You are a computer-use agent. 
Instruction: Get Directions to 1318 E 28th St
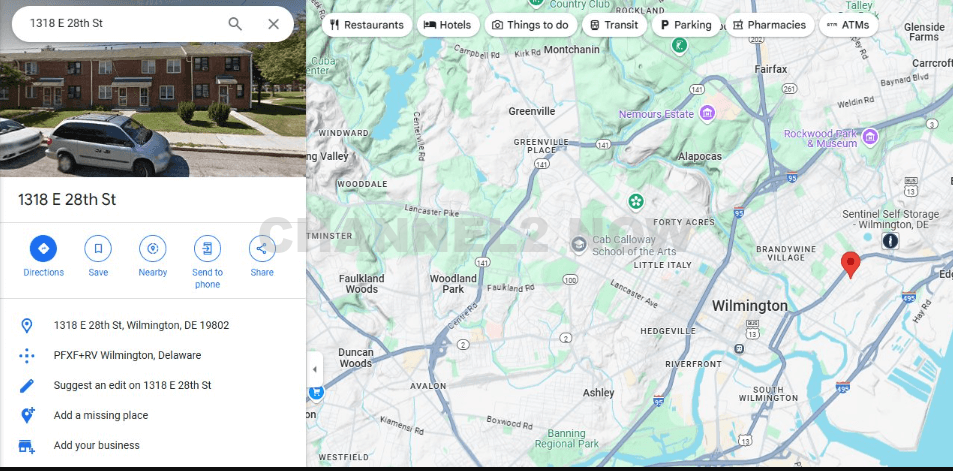tap(43, 248)
